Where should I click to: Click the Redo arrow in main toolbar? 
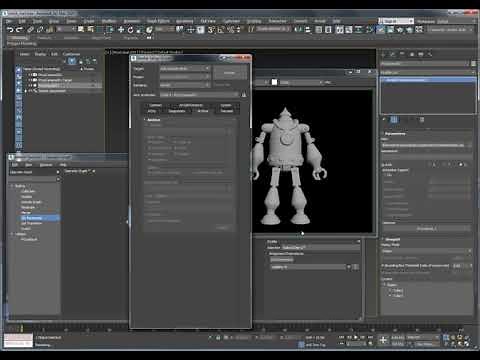pos(20,30)
